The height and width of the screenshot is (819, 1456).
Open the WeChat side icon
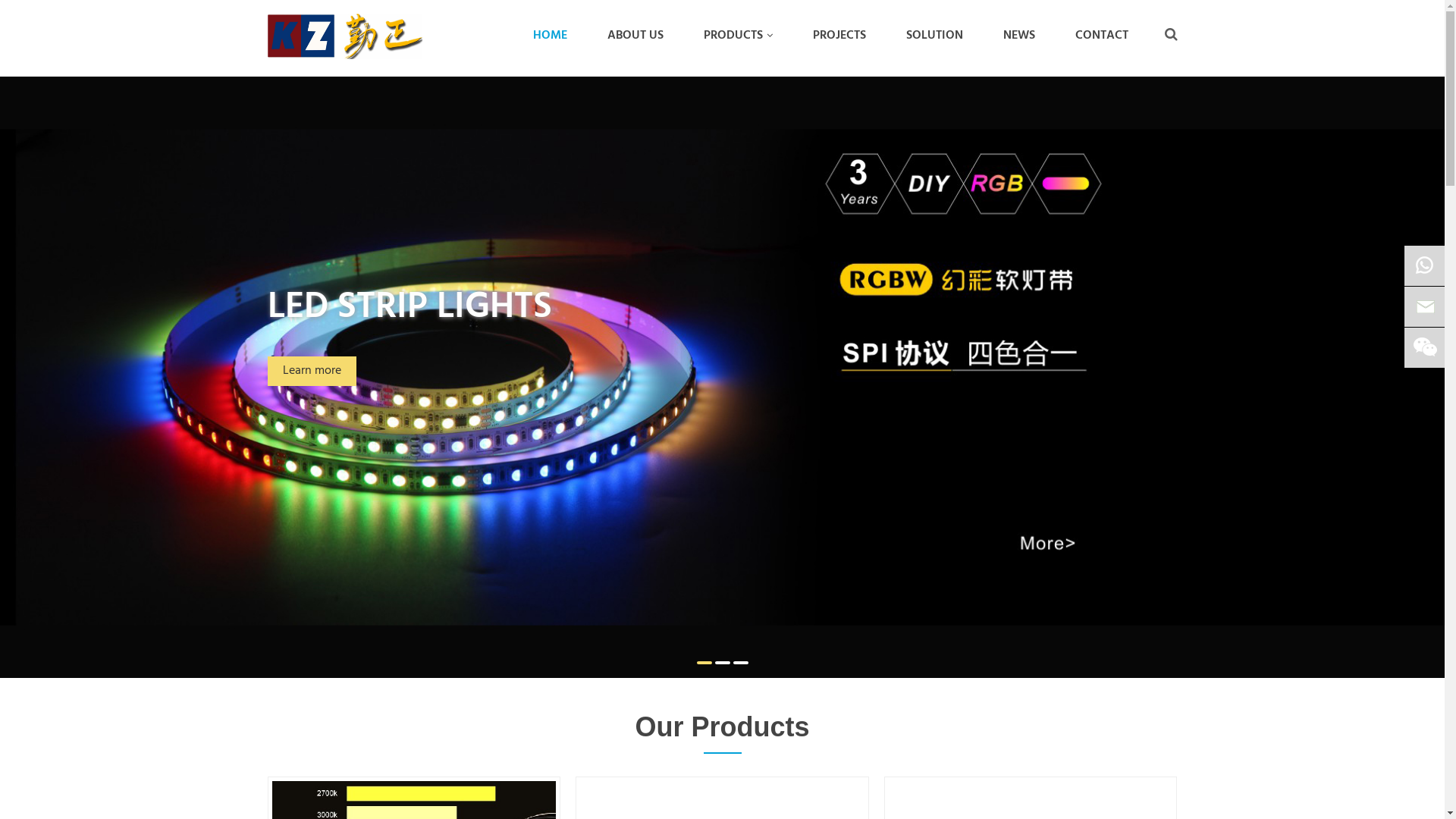point(1424,347)
